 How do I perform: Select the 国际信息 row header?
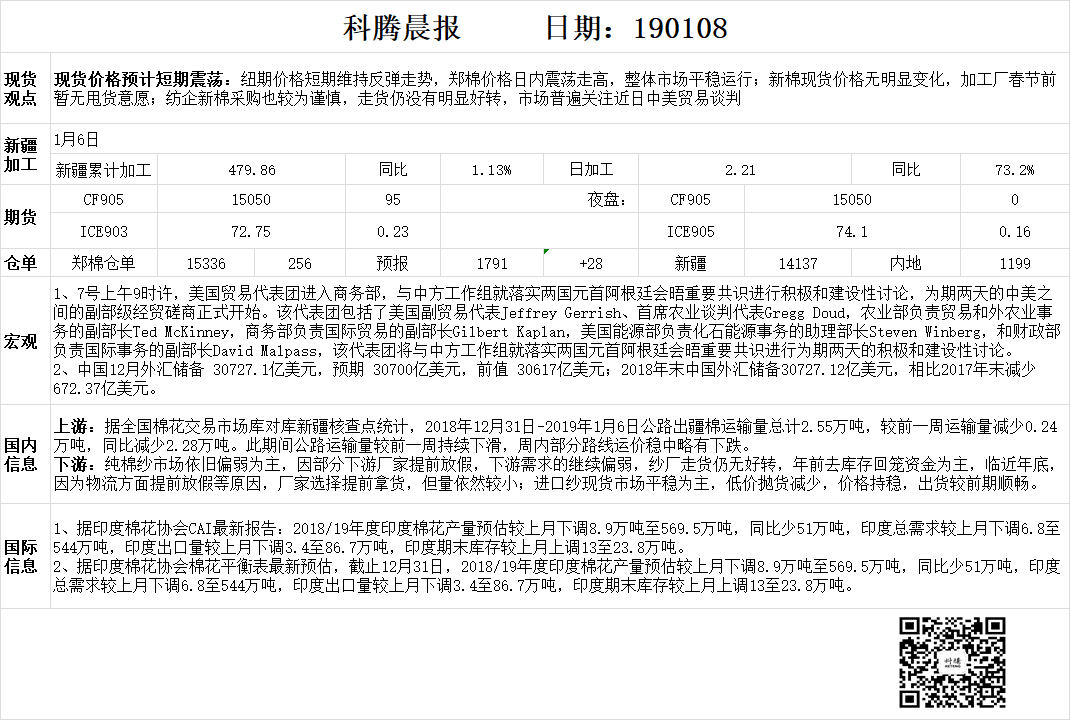pyautogui.click(x=21, y=558)
